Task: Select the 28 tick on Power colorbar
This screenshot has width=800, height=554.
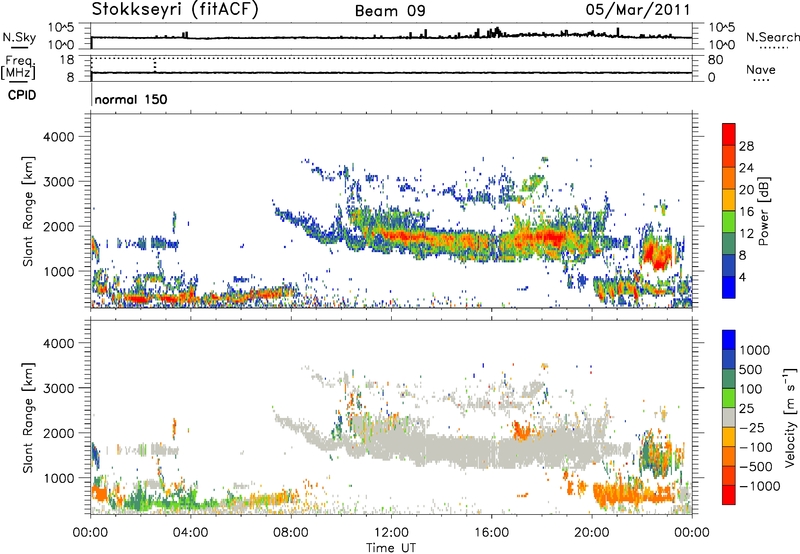Action: point(746,146)
